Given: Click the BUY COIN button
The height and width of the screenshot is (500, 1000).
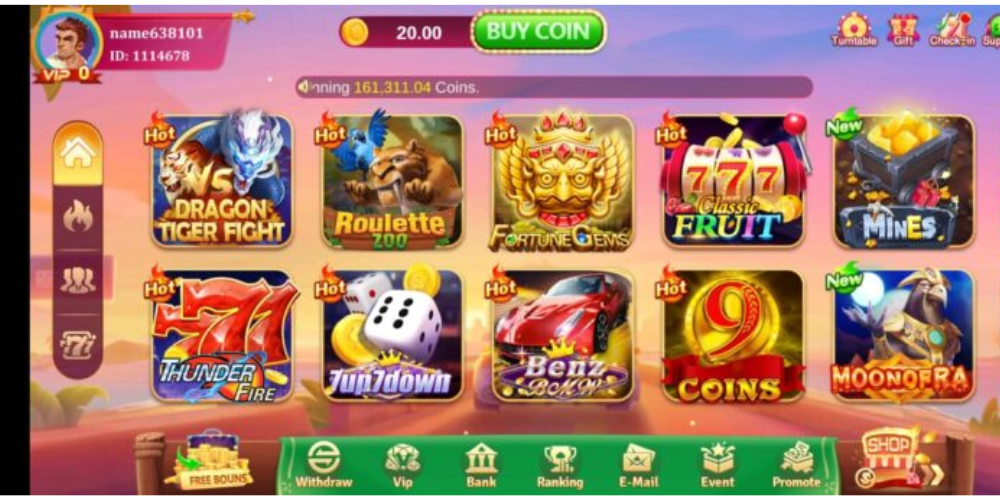Looking at the screenshot, I should (x=539, y=31).
